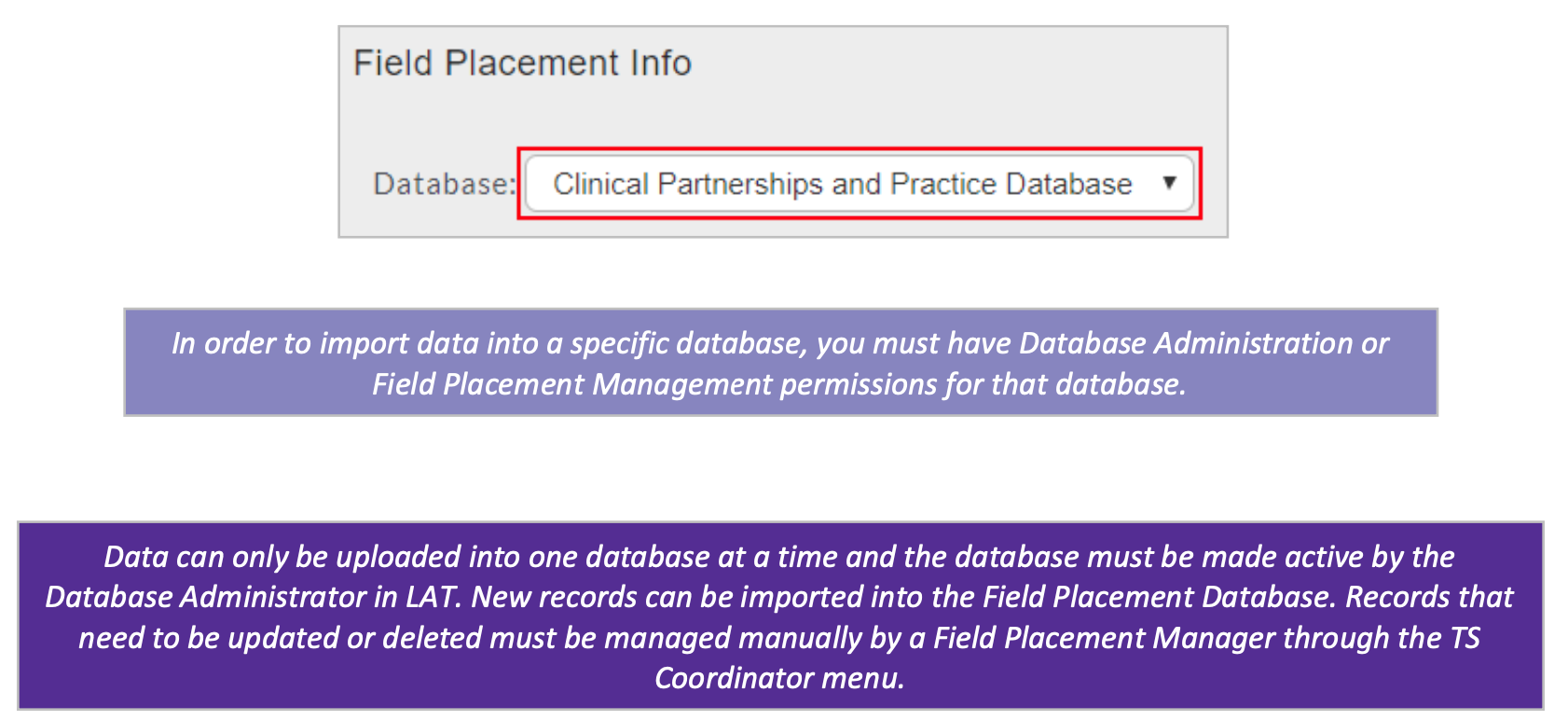This screenshot has width=1568, height=720.
Task: Click 'Database Administrator in LAT' text
Action: click(x=253, y=597)
